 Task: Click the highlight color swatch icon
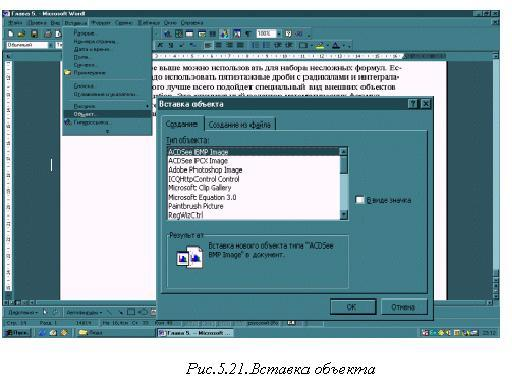(x=320, y=45)
